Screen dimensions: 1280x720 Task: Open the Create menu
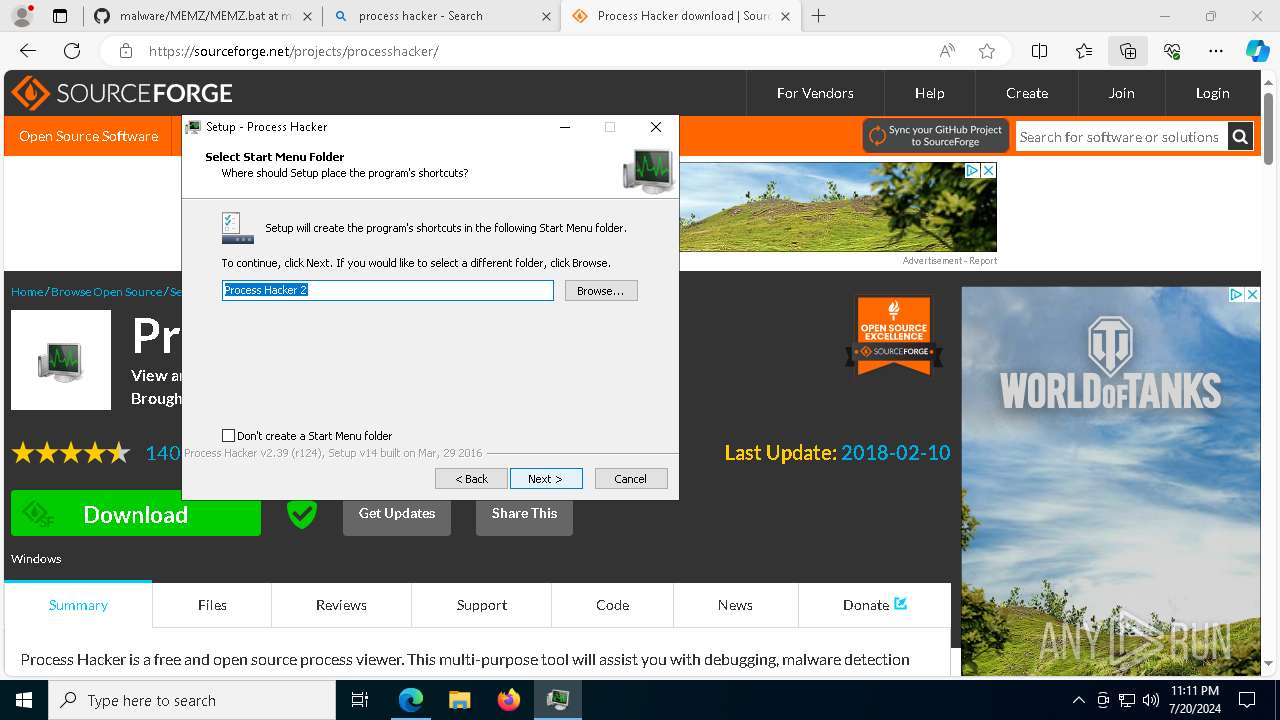click(1027, 93)
